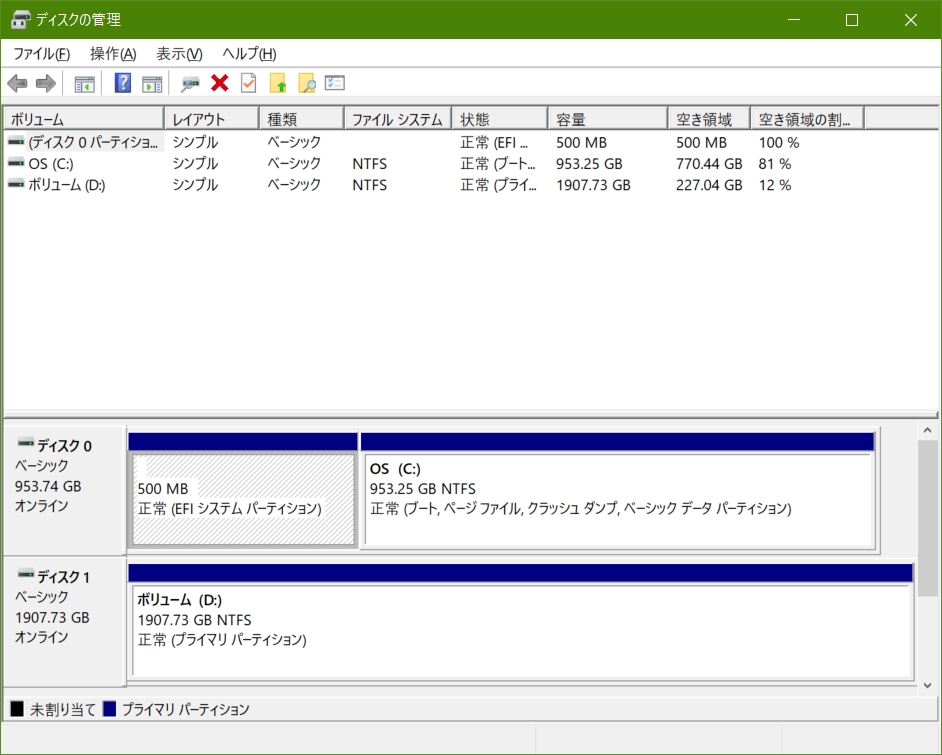Sort by the レイアウト column header
The width and height of the screenshot is (942, 755).
(x=212, y=119)
